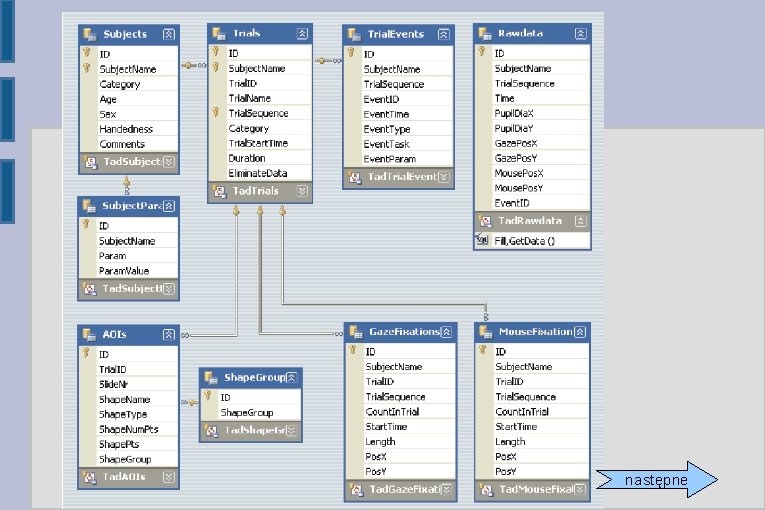765x510 pixels.
Task: Collapse the Subjects table
Action: pos(168,34)
